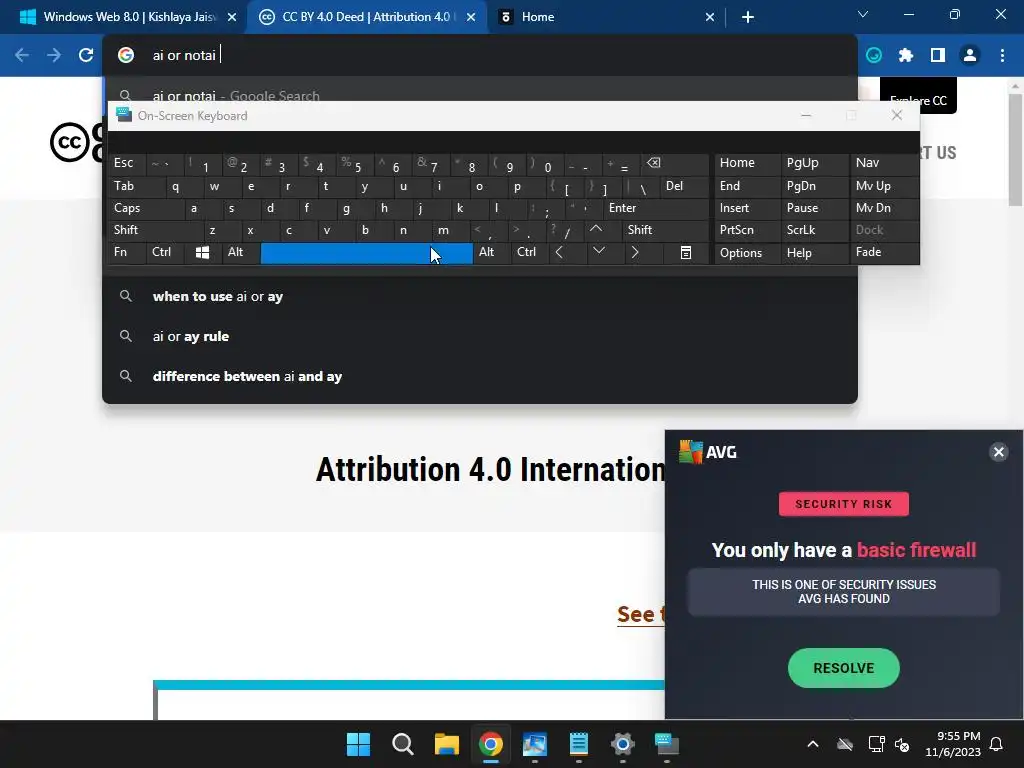Open Chrome's three-dot menu
Screen dimensions: 1024x768
pyautogui.click(x=1002, y=56)
